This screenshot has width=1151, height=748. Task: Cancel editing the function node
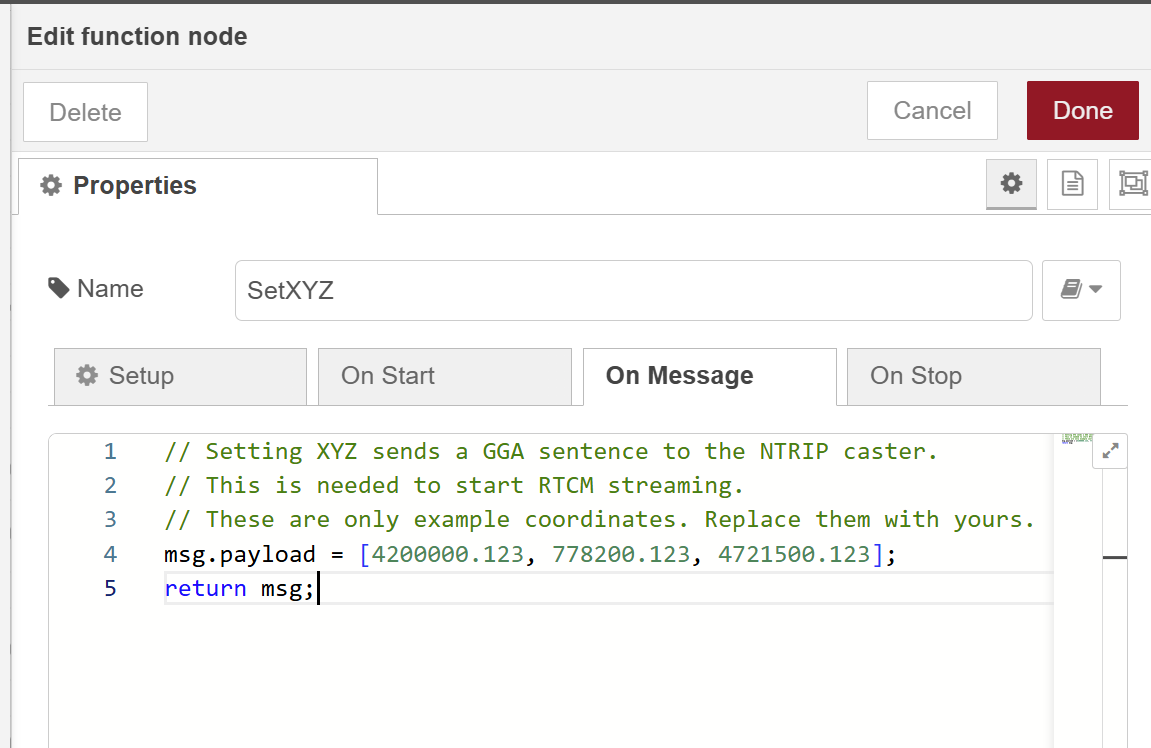coord(931,111)
